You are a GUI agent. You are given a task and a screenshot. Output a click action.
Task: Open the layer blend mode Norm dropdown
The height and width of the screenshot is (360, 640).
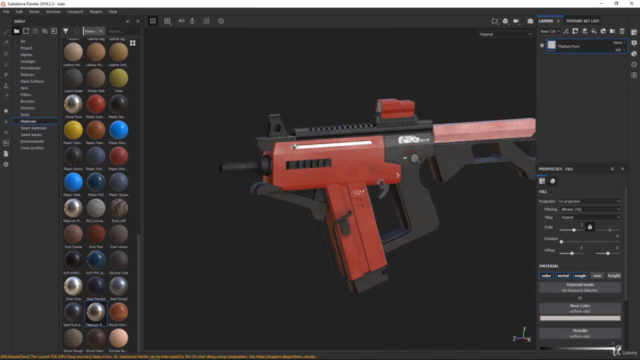[x=619, y=42]
